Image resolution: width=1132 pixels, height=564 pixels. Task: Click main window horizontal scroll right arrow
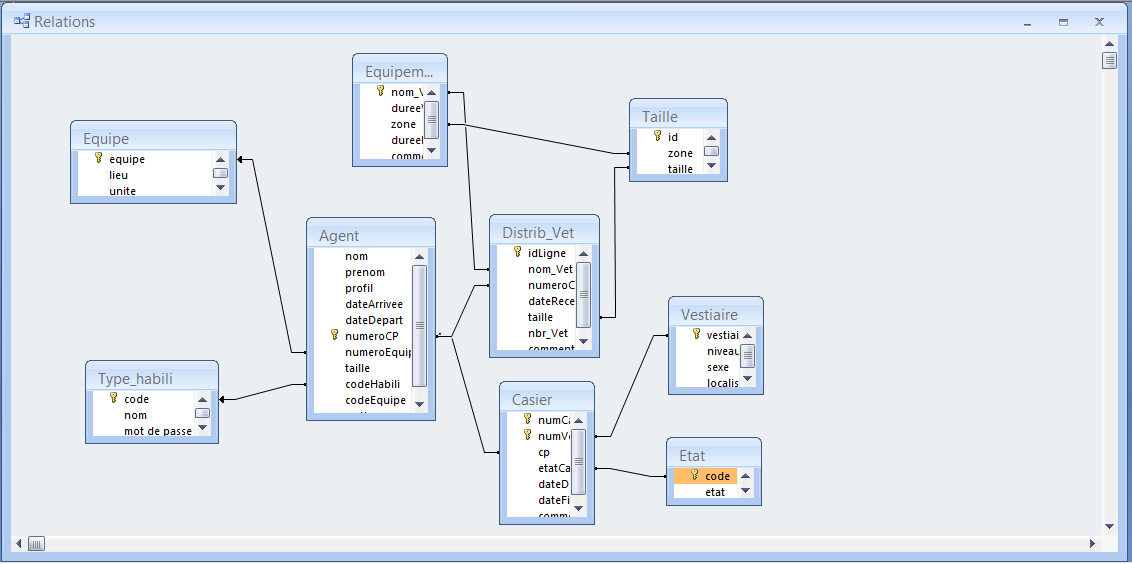click(x=1092, y=543)
